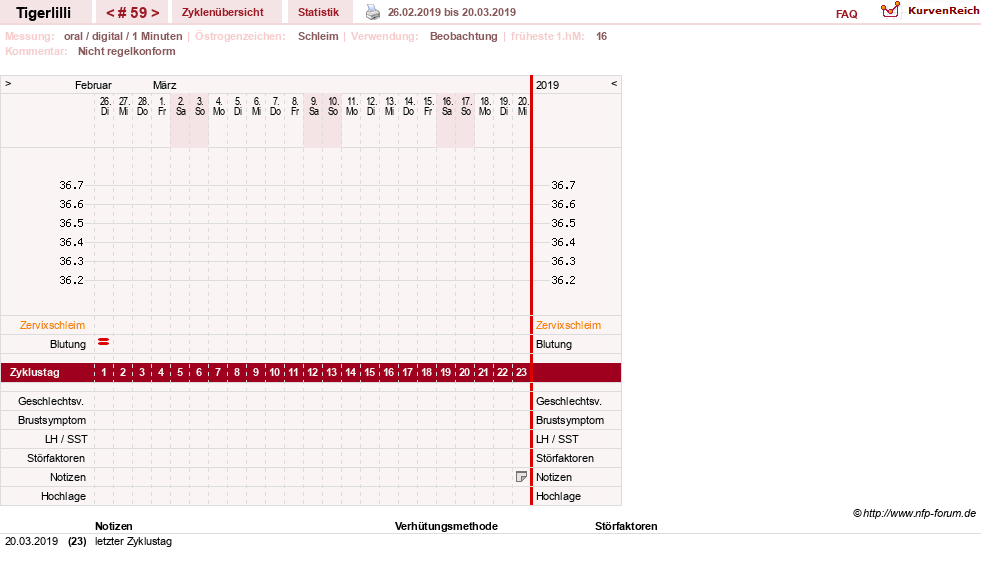Click the Tigerlilli username tab

44,13
